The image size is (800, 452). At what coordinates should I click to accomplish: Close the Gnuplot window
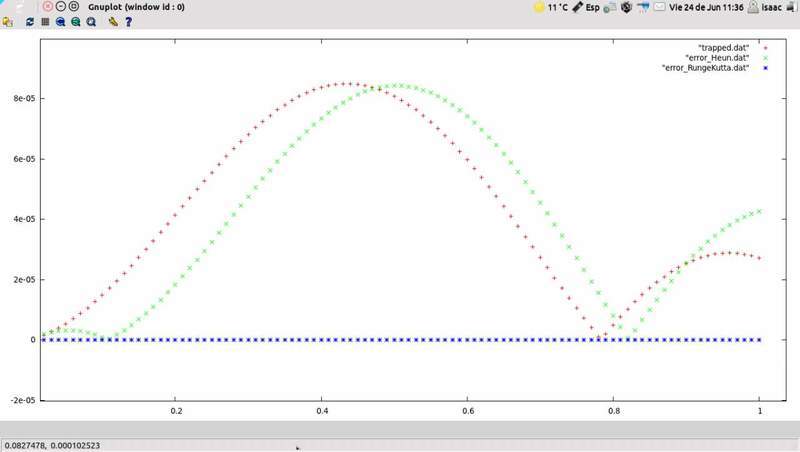tap(47, 7)
